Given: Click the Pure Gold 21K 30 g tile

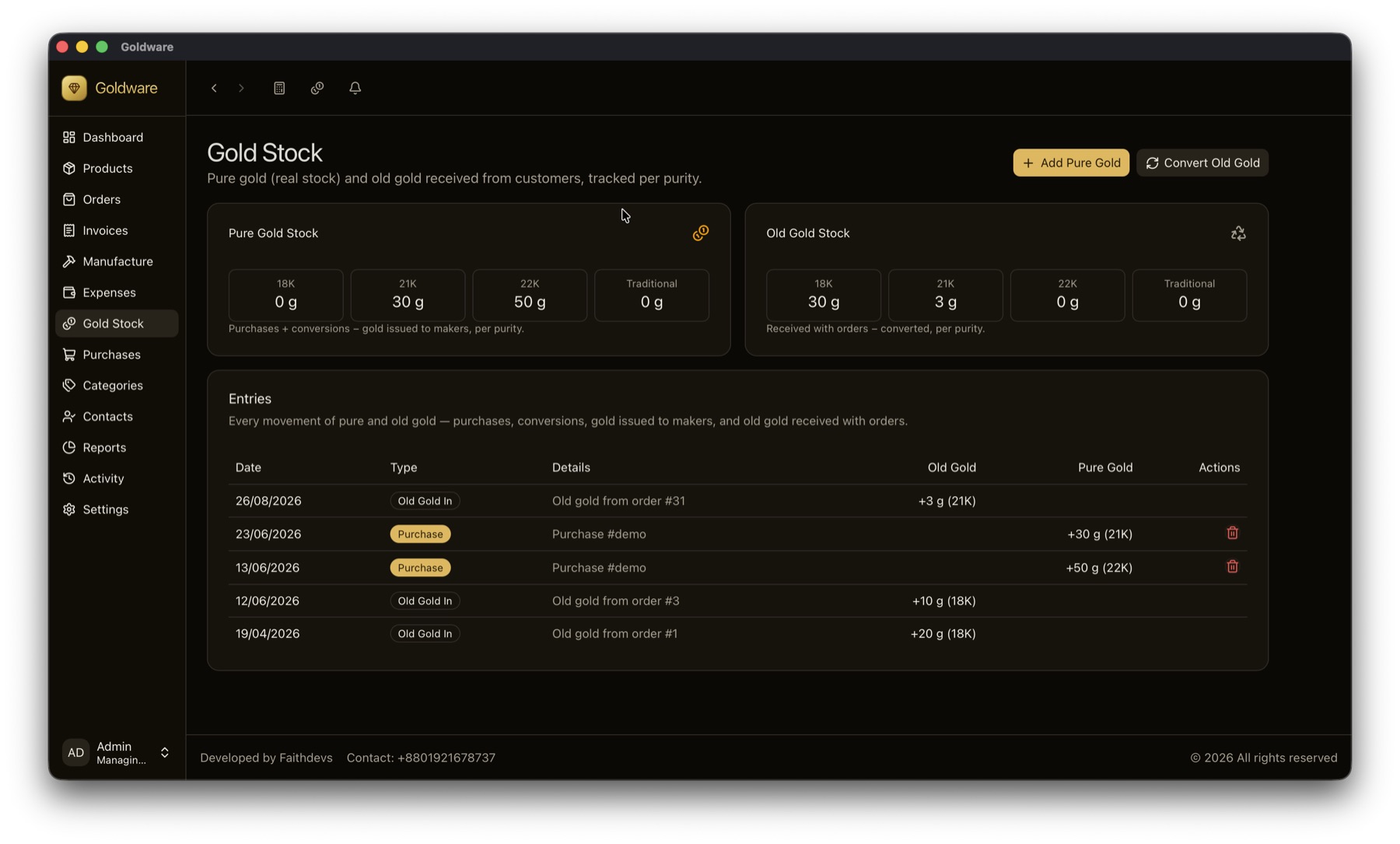Looking at the screenshot, I should click(x=408, y=295).
